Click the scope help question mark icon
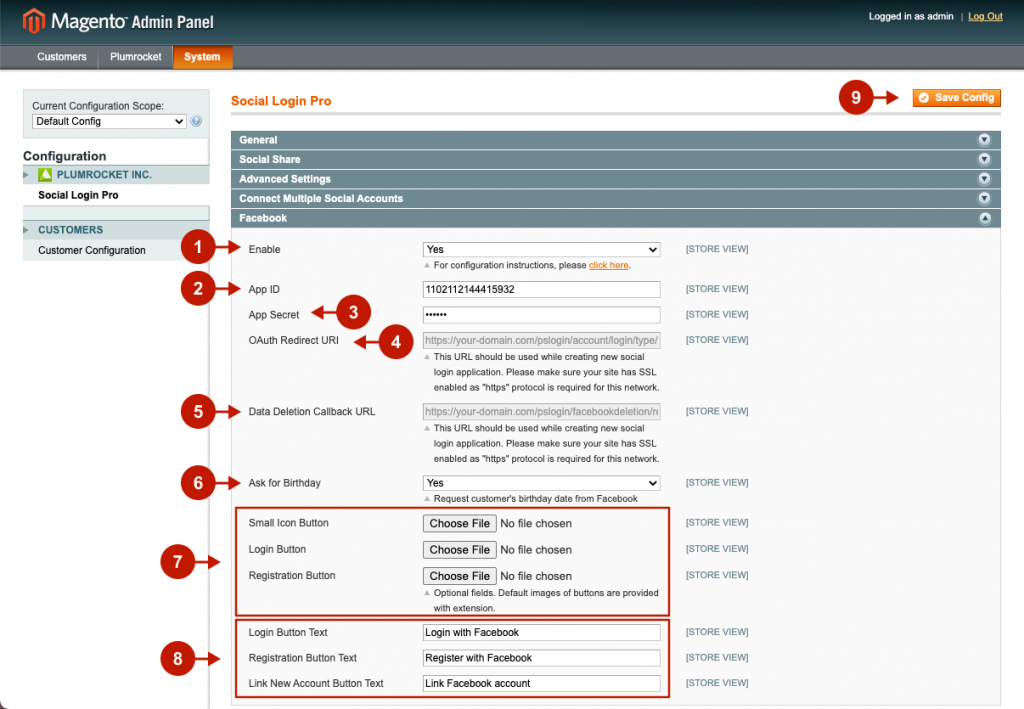The image size is (1024, 709). coord(196,122)
